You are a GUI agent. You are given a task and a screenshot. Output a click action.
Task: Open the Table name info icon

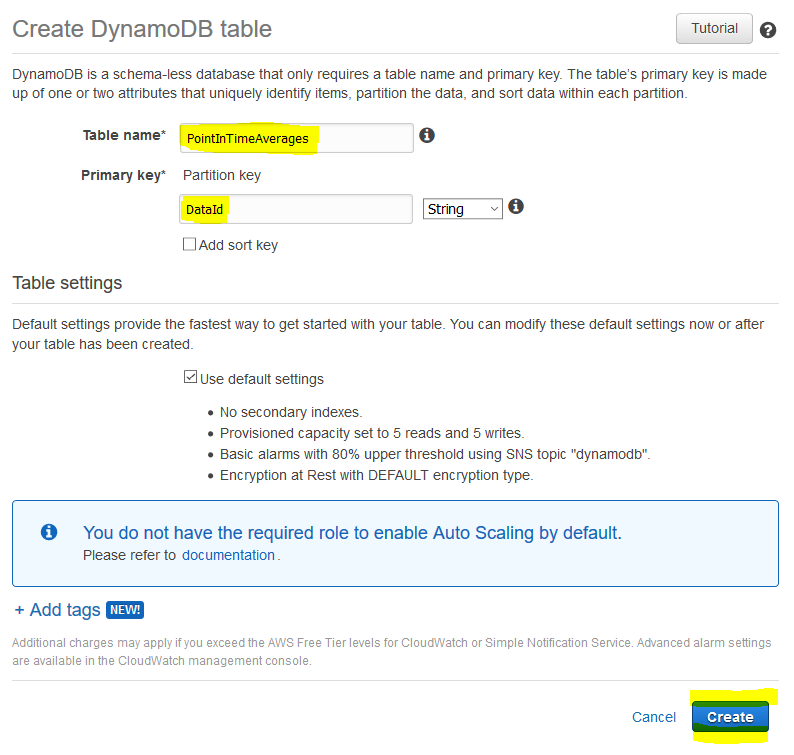[x=427, y=135]
